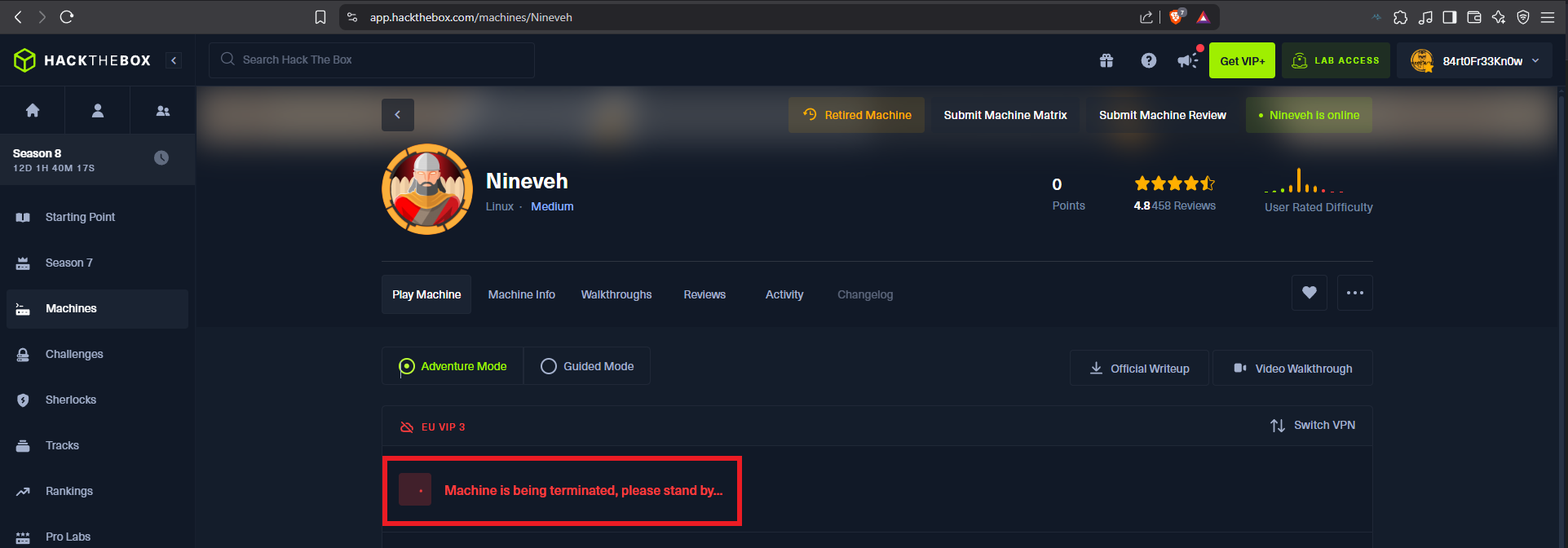Click the Nineveh is online status
Image resolution: width=1568 pixels, height=548 pixels.
tap(1309, 115)
